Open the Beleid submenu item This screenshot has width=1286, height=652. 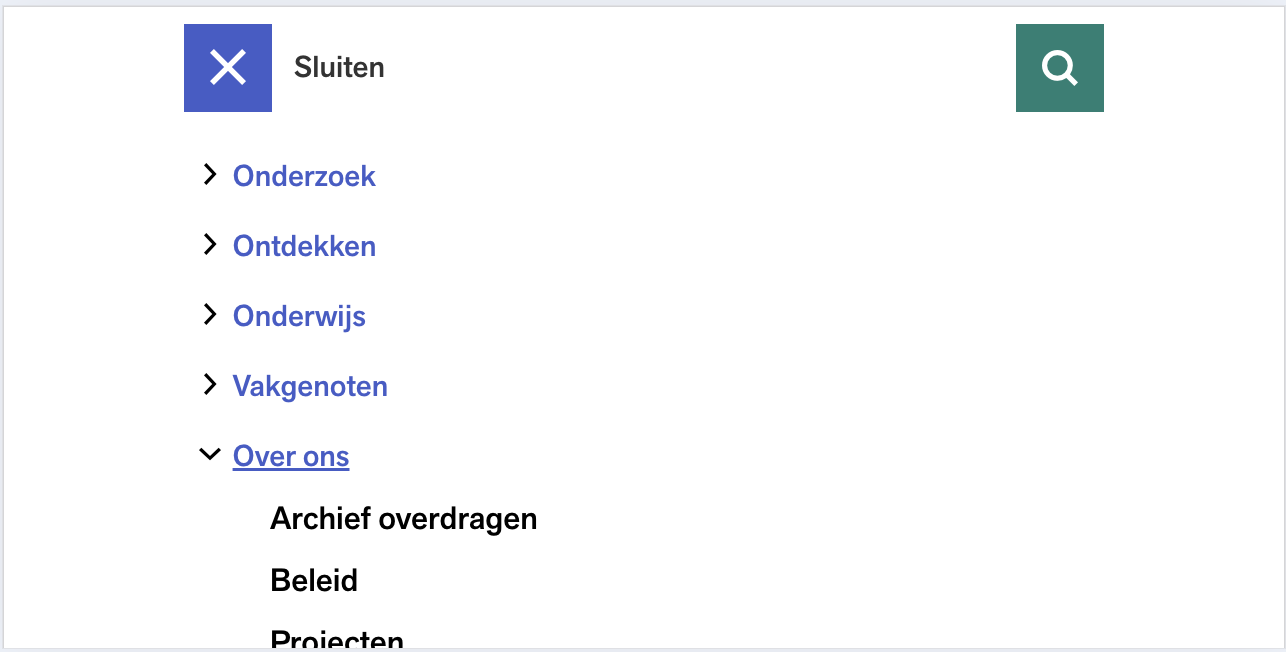click(314, 581)
